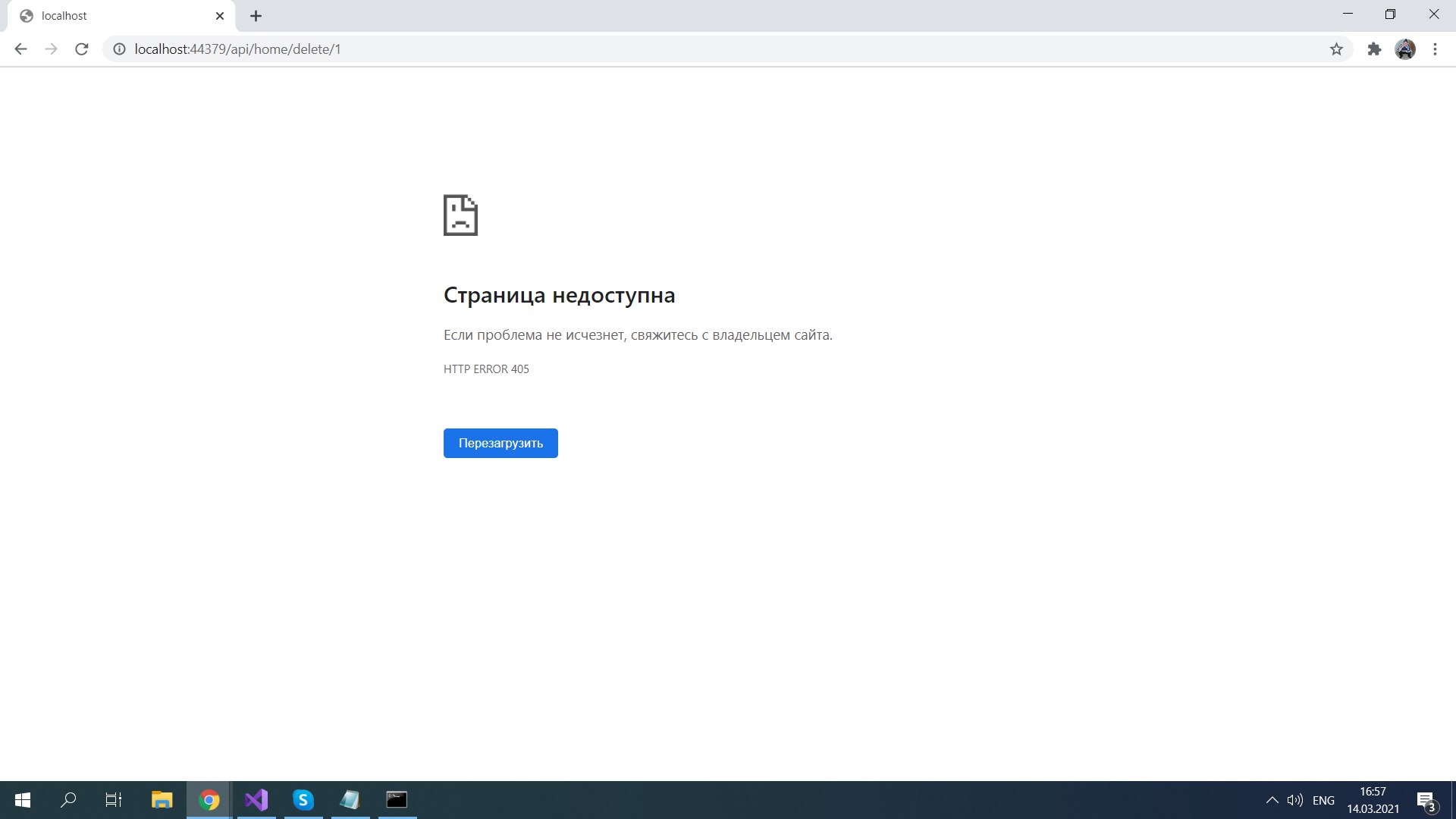Open the clock and date 16:57
The width and height of the screenshot is (1456, 819).
point(1373,800)
